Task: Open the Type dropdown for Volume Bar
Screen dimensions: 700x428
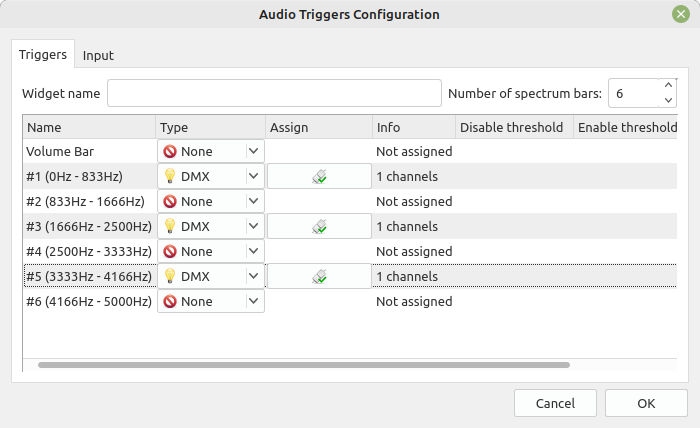Action: (211, 151)
